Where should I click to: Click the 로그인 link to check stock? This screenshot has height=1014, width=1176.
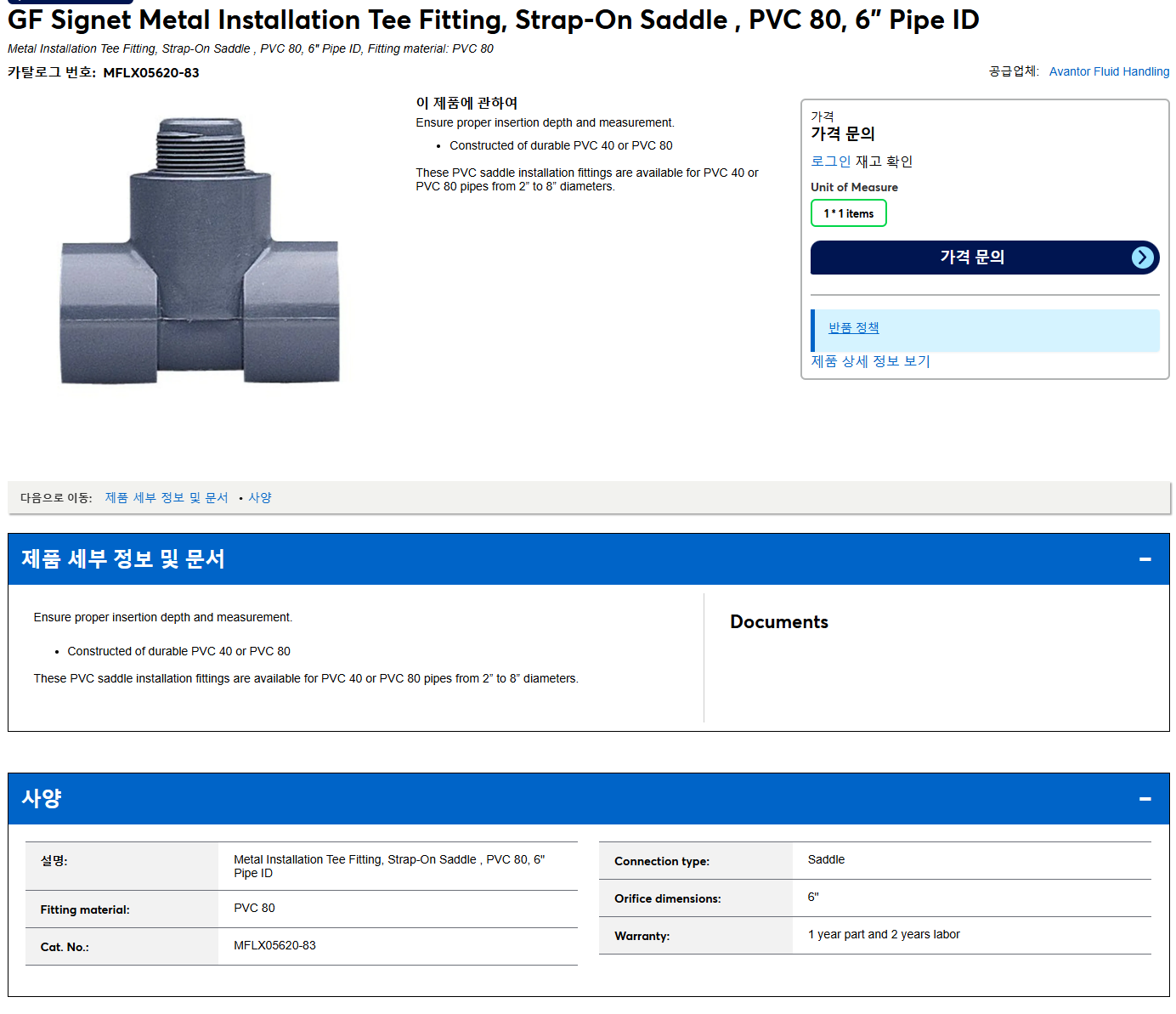[x=830, y=161]
